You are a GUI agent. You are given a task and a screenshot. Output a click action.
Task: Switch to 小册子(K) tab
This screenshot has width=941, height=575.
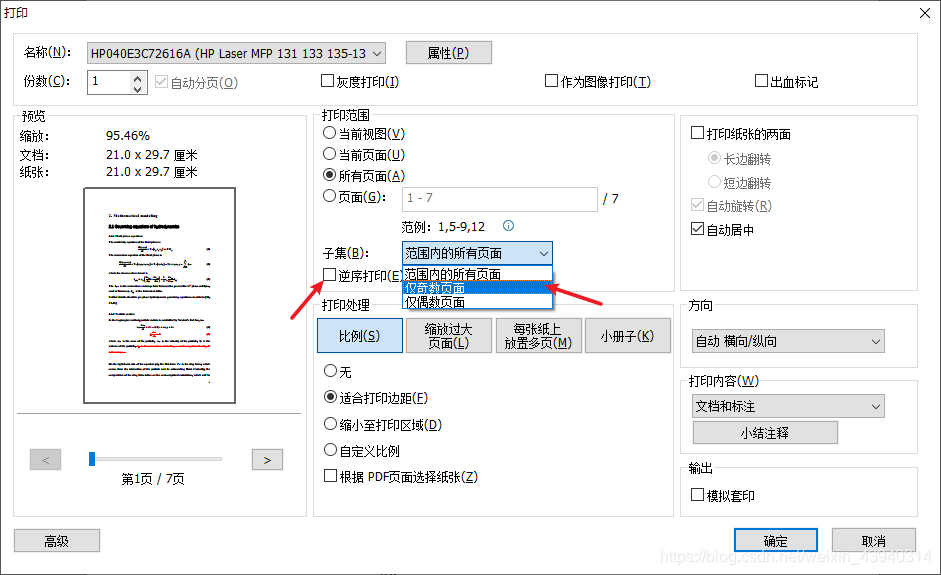pyautogui.click(x=628, y=336)
